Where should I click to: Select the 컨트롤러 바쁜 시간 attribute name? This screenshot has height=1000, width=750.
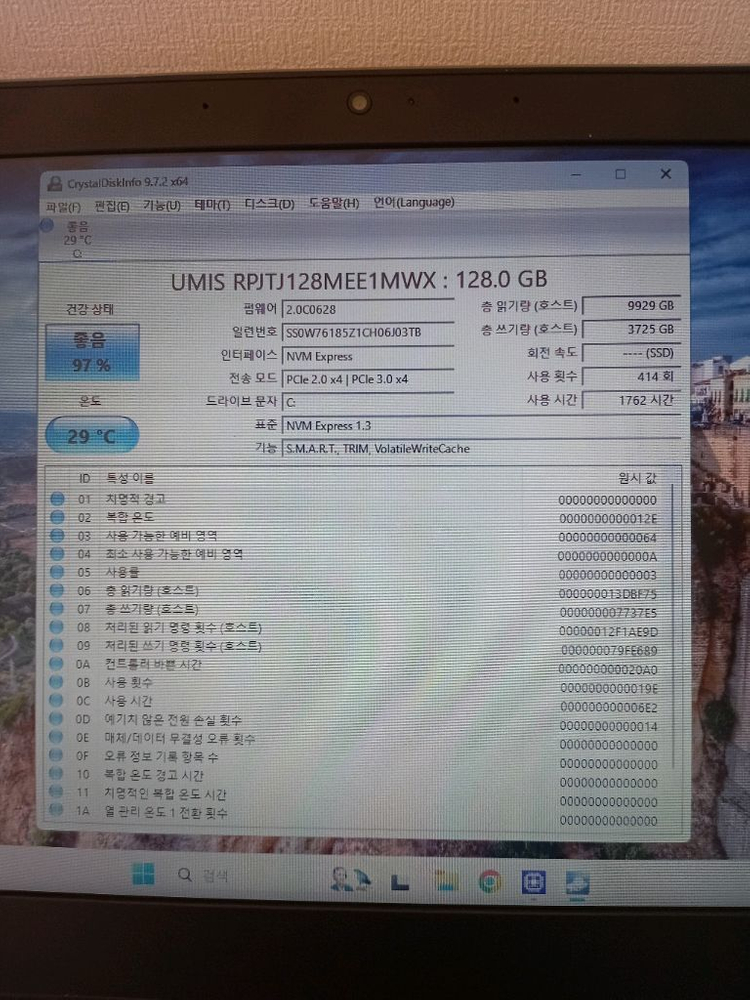[x=153, y=664]
